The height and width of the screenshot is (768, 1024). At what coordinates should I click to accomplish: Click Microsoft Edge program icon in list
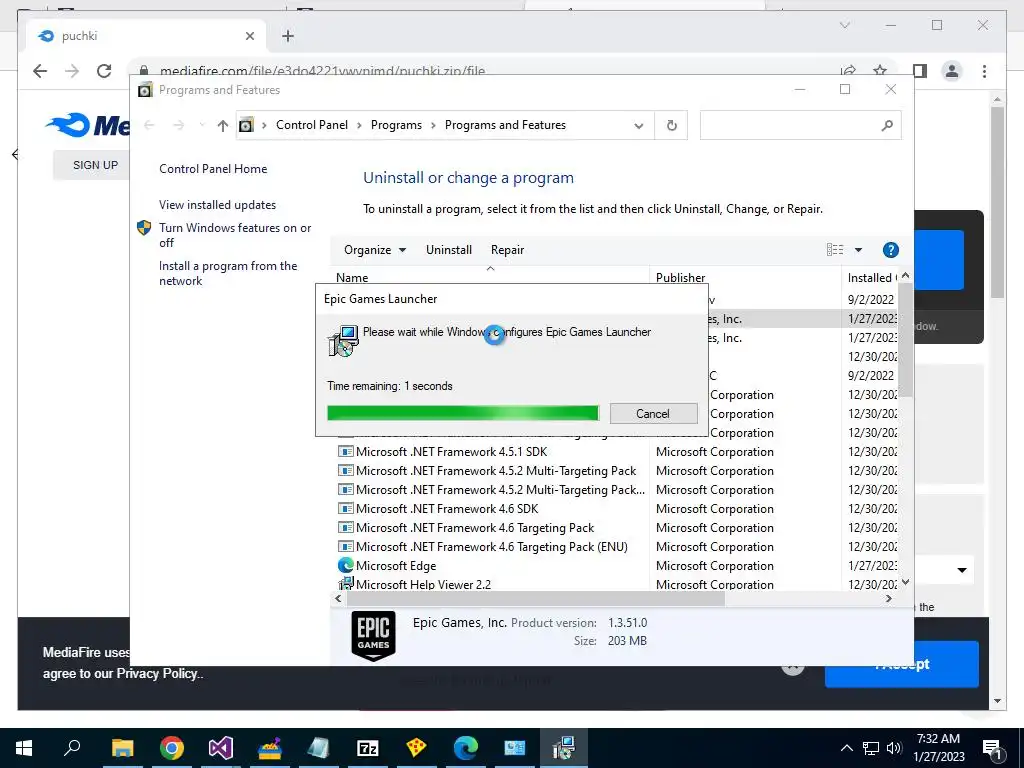(x=345, y=565)
